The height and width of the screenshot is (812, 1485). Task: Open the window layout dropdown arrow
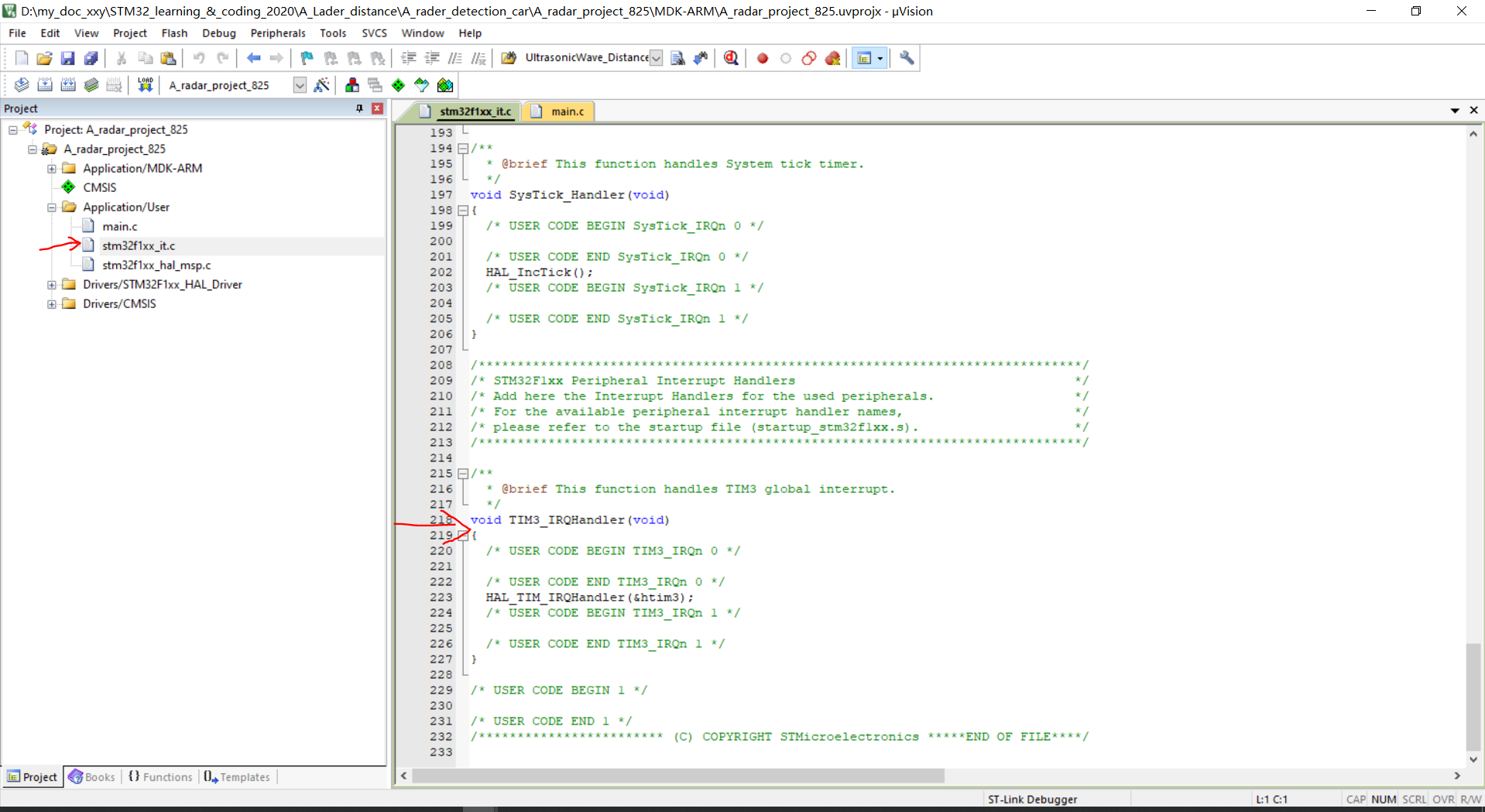pos(880,58)
